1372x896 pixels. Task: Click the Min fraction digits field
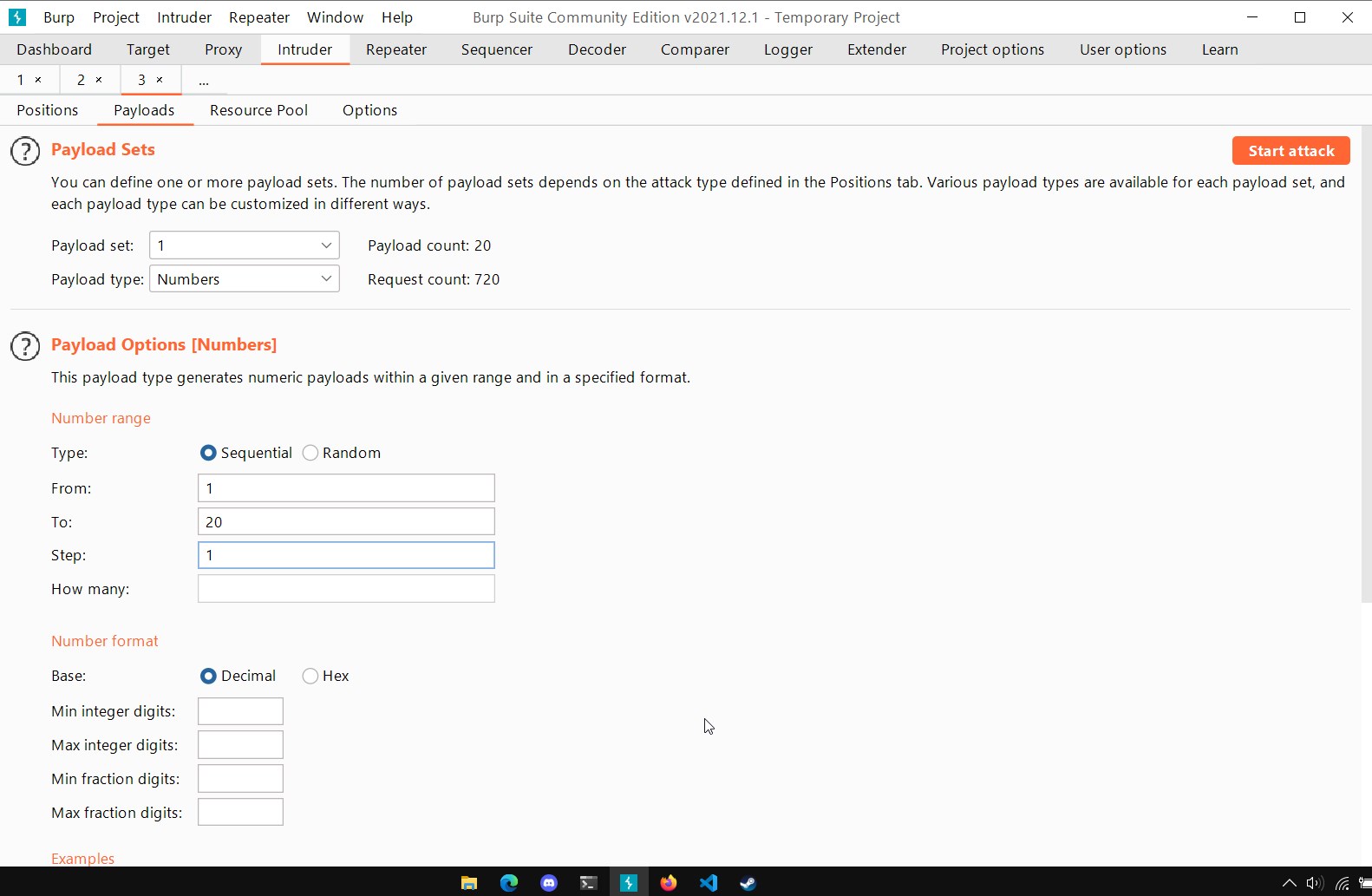[x=240, y=779]
